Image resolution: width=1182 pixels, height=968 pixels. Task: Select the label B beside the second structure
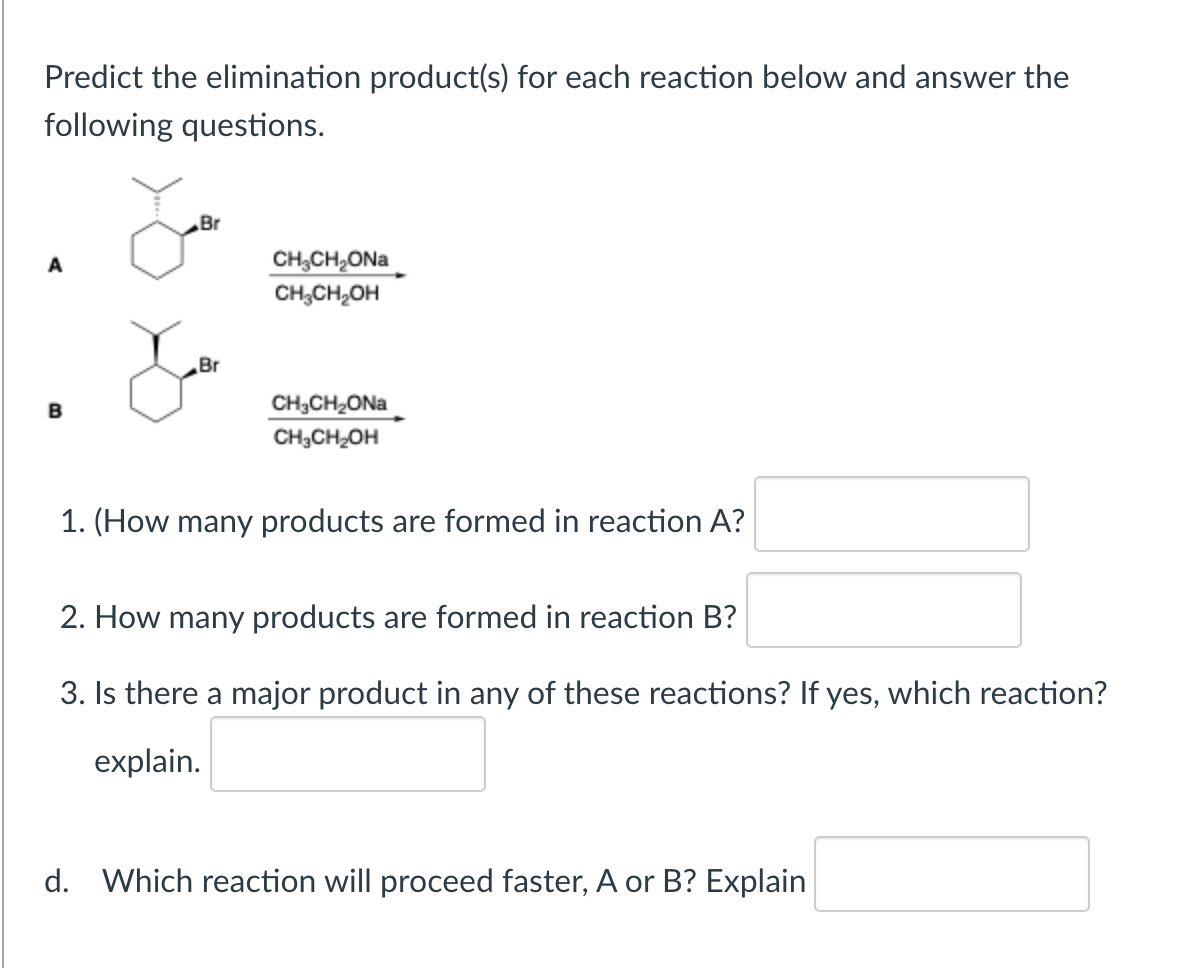click(x=57, y=408)
